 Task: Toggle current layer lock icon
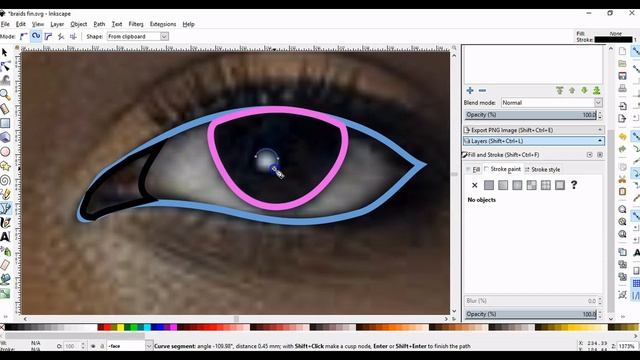pyautogui.click(x=102, y=346)
